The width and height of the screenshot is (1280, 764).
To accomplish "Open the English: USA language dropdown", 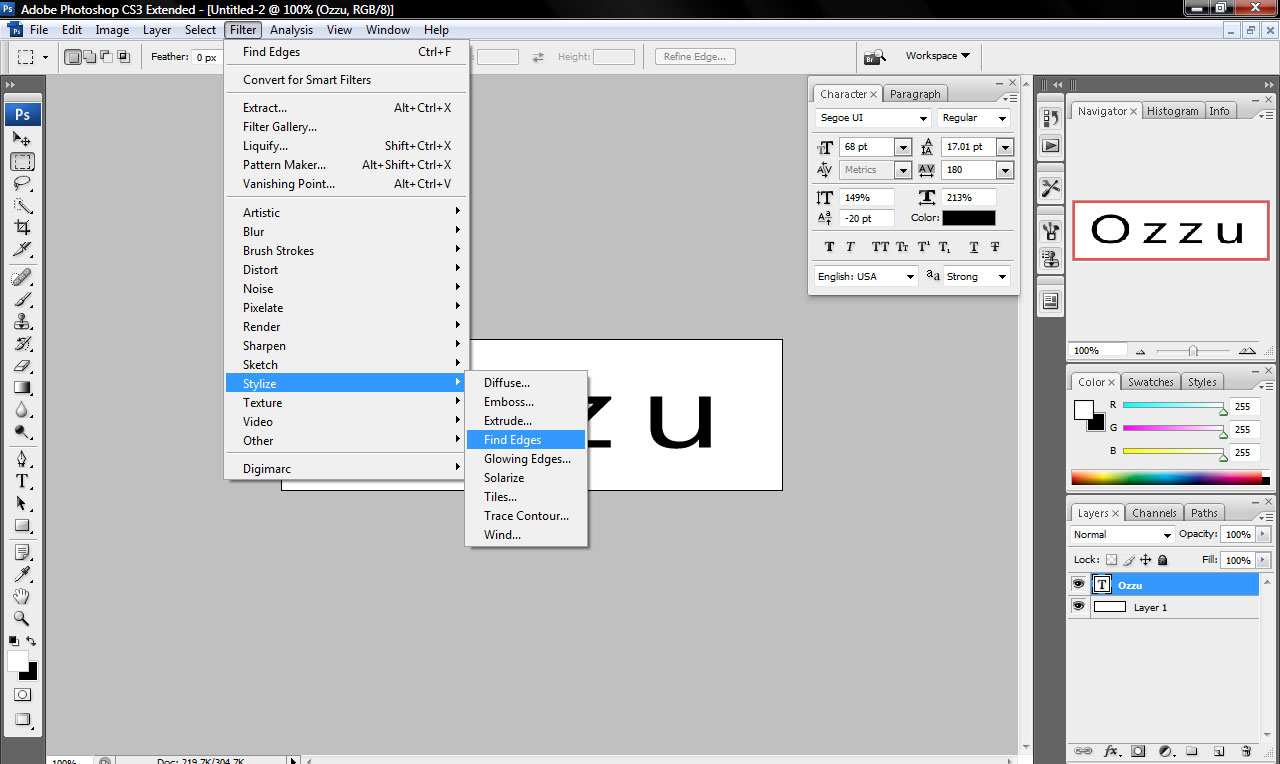I will click(866, 276).
